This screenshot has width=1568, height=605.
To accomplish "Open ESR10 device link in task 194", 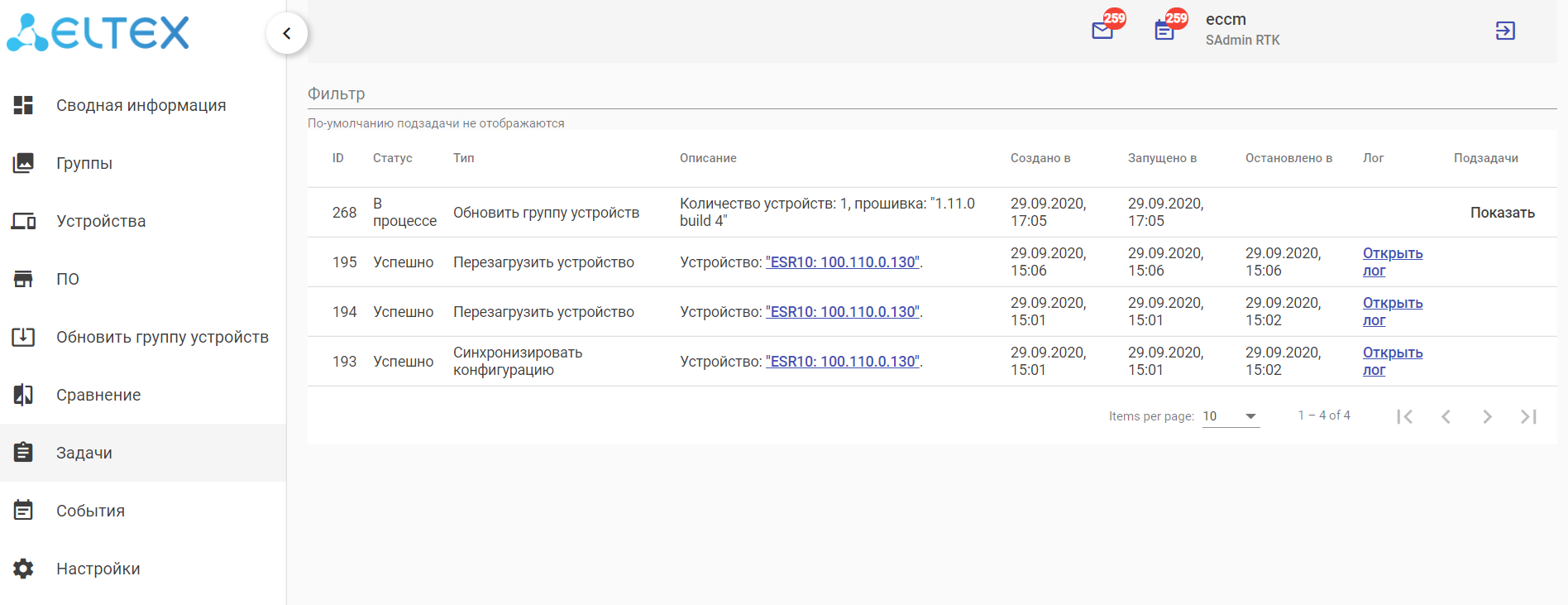I will (x=842, y=312).
